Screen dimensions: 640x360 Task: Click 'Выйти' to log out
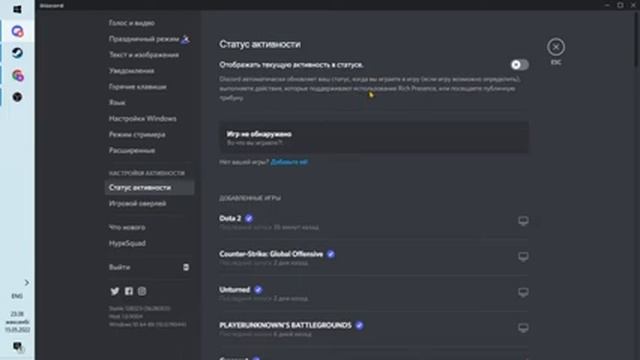pyautogui.click(x=120, y=267)
